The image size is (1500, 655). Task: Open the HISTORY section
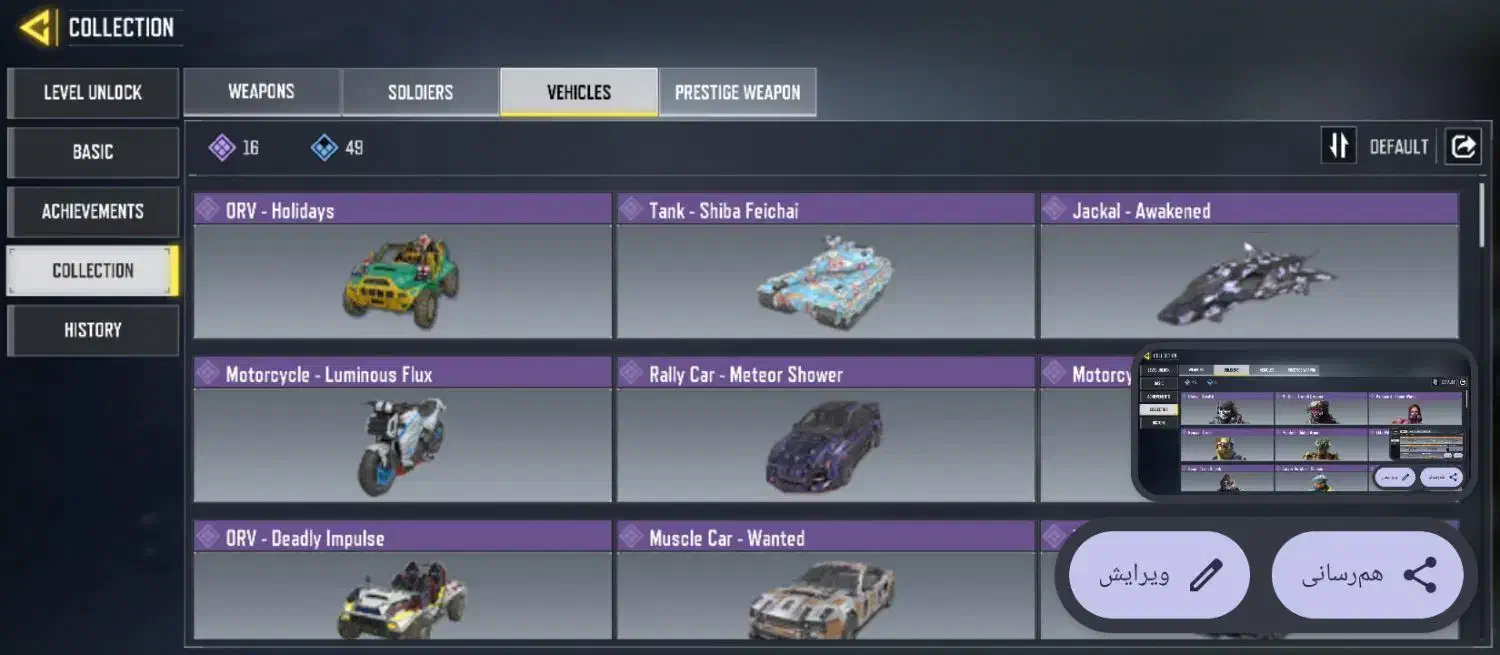[x=93, y=330]
